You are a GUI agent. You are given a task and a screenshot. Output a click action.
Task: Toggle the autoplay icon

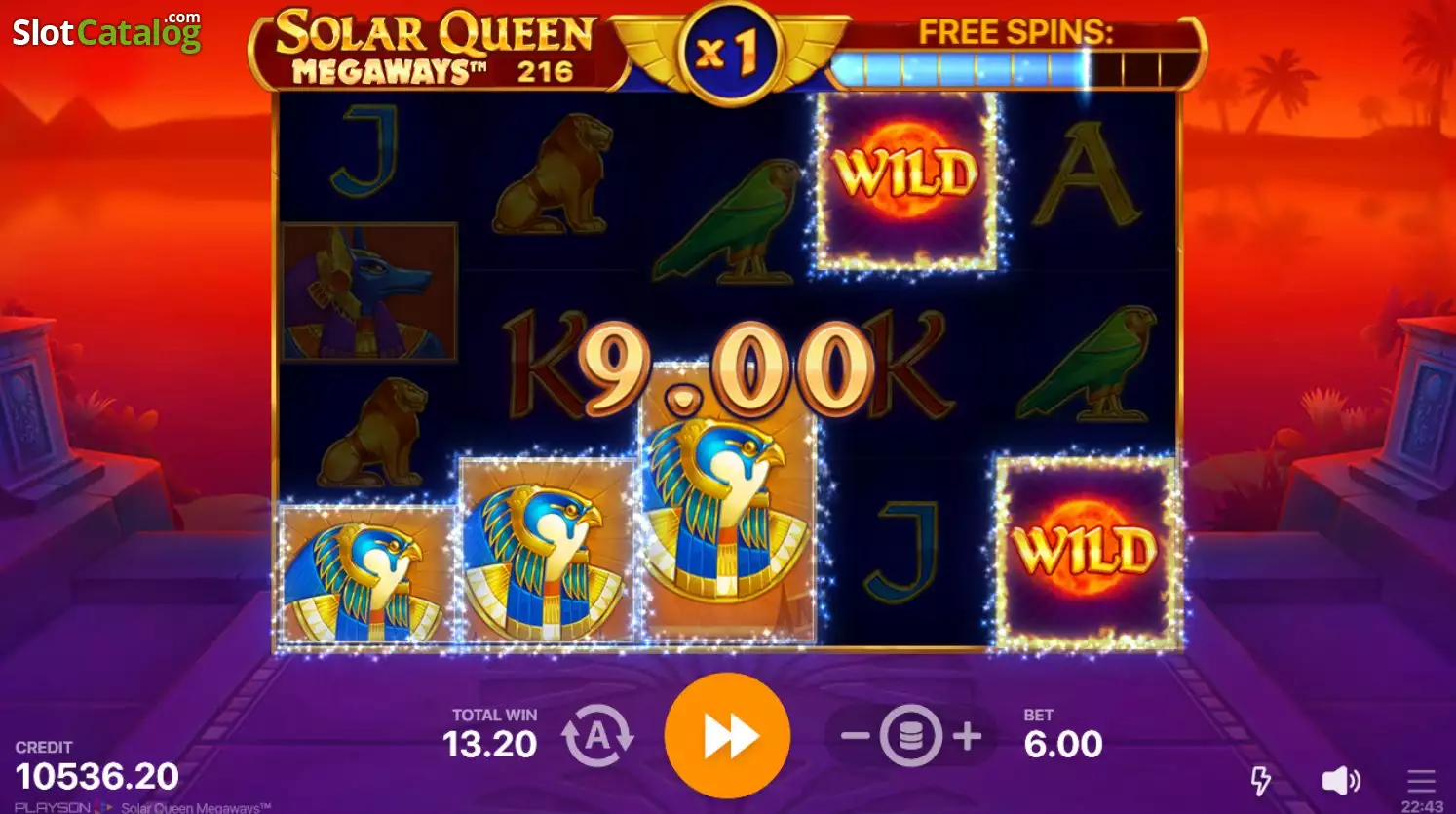tap(597, 737)
